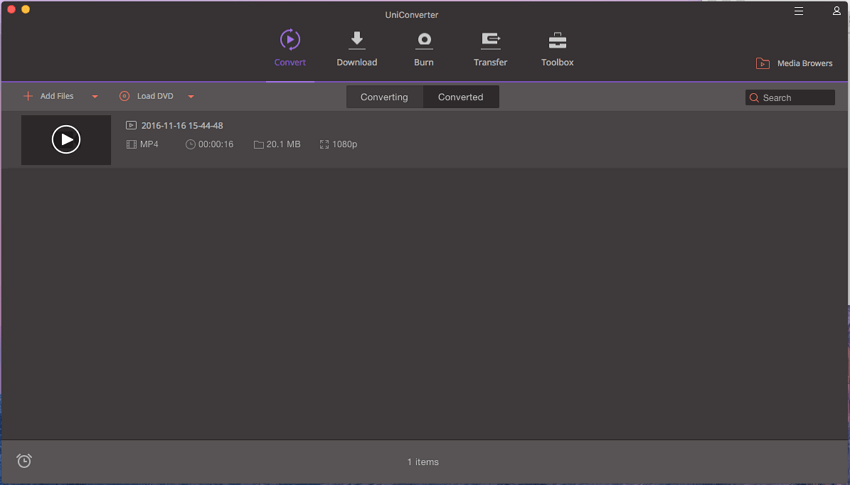Click the 00:00:16 duration text
The height and width of the screenshot is (485, 850).
pos(216,144)
